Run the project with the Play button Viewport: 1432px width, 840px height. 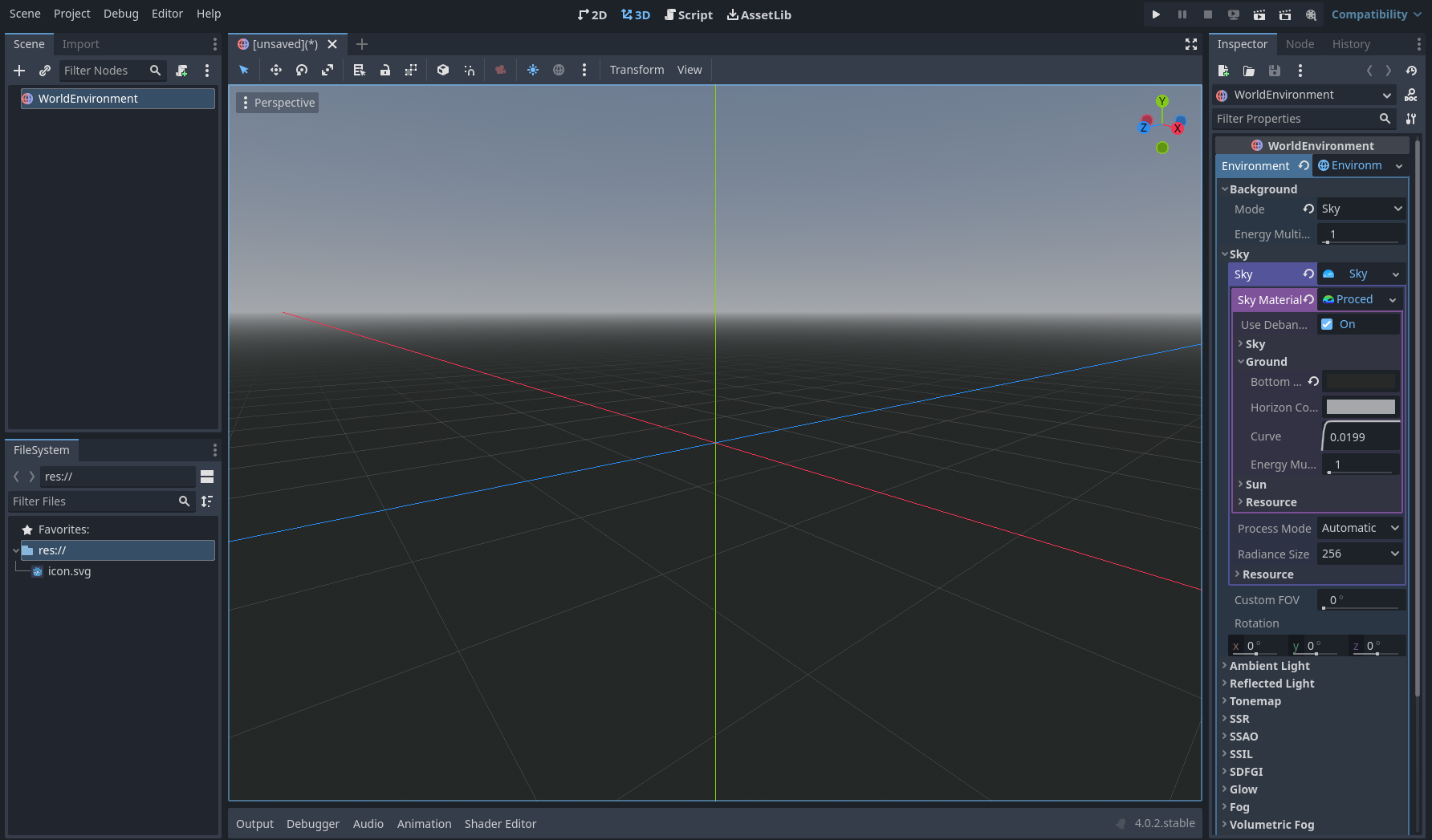point(1156,14)
